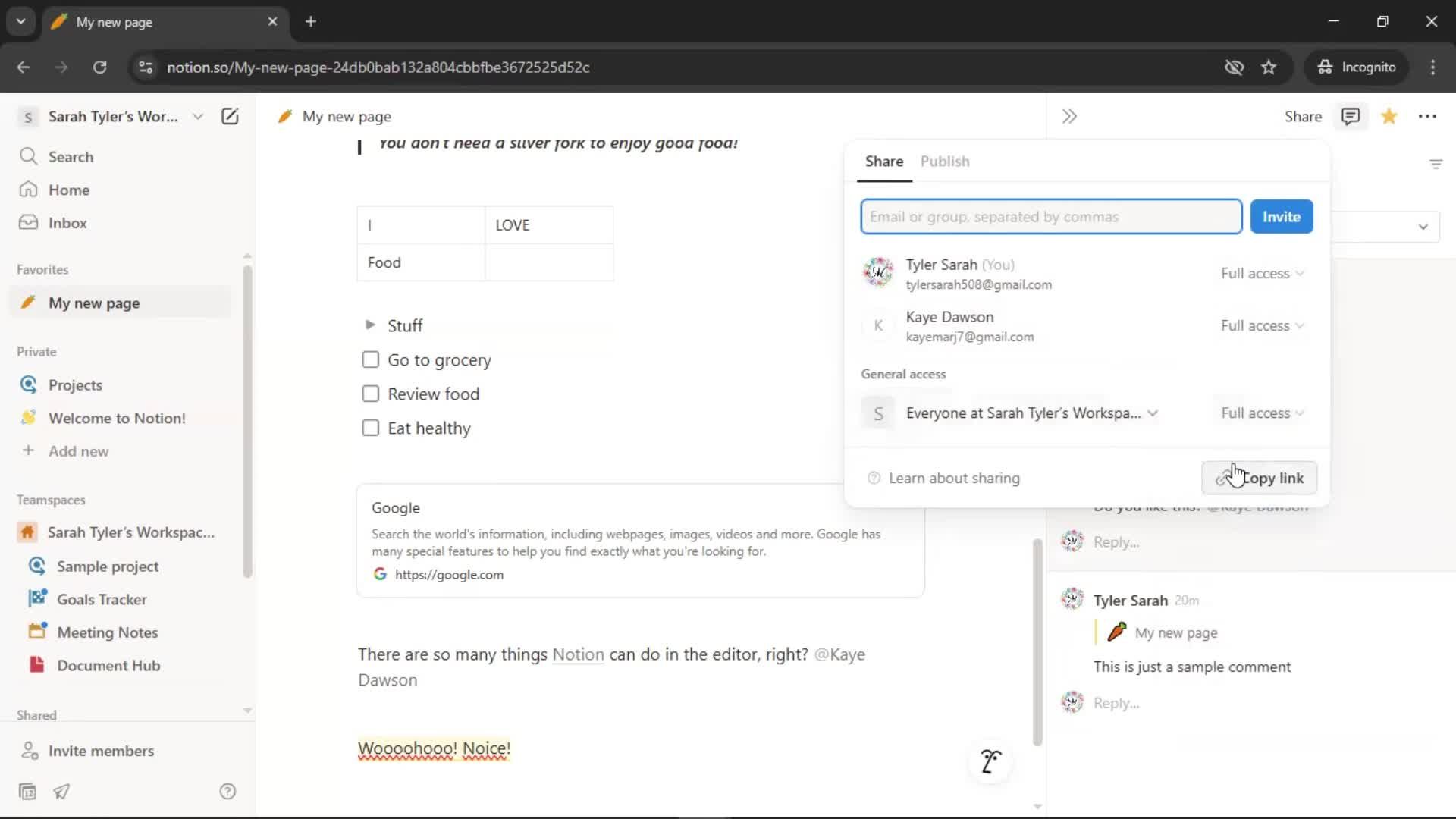This screenshot has height=819, width=1456.
Task: Reload the browser page
Action: click(x=99, y=67)
